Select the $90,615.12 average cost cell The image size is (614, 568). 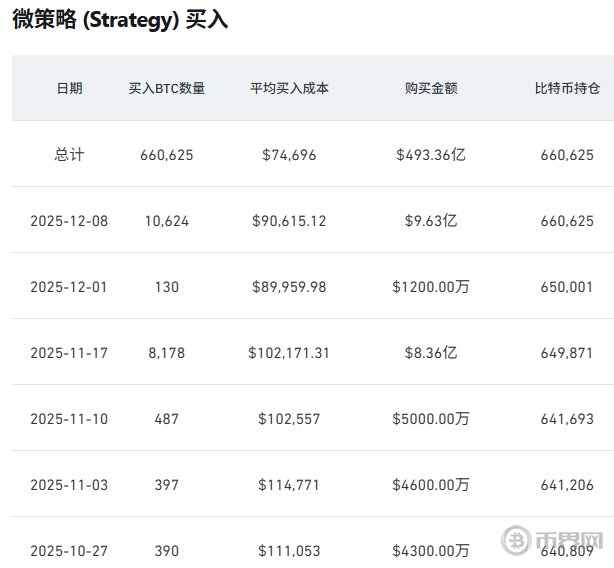click(289, 220)
